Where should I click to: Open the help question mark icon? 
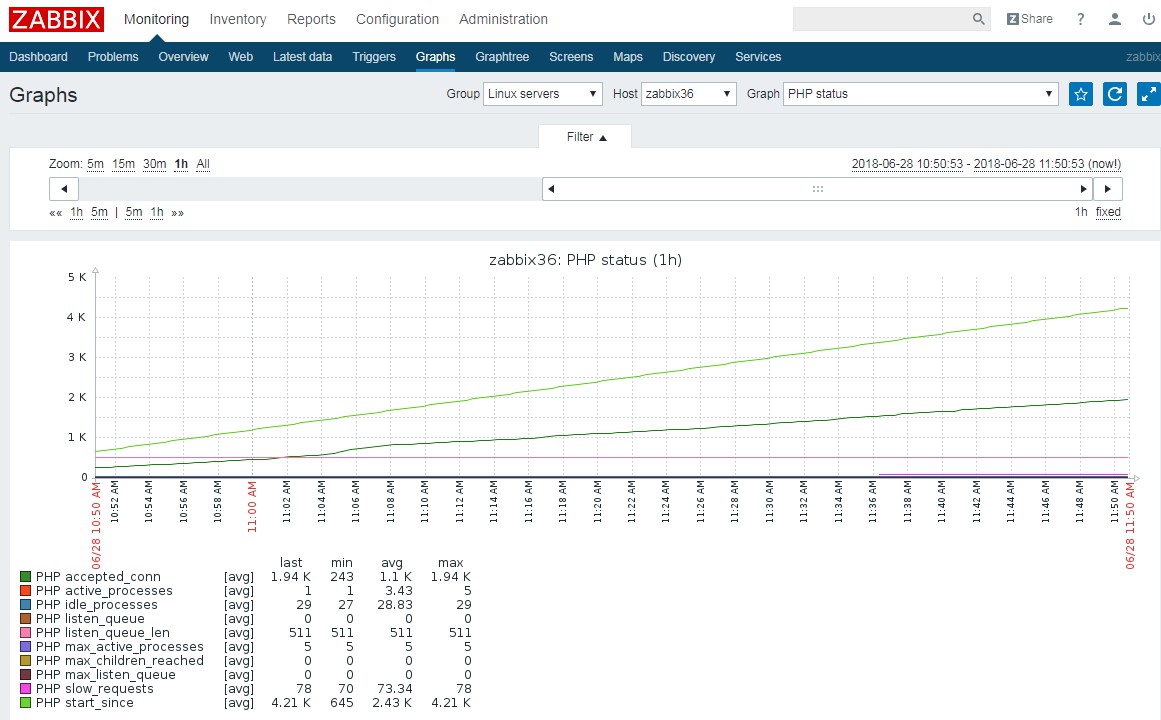click(x=1081, y=19)
